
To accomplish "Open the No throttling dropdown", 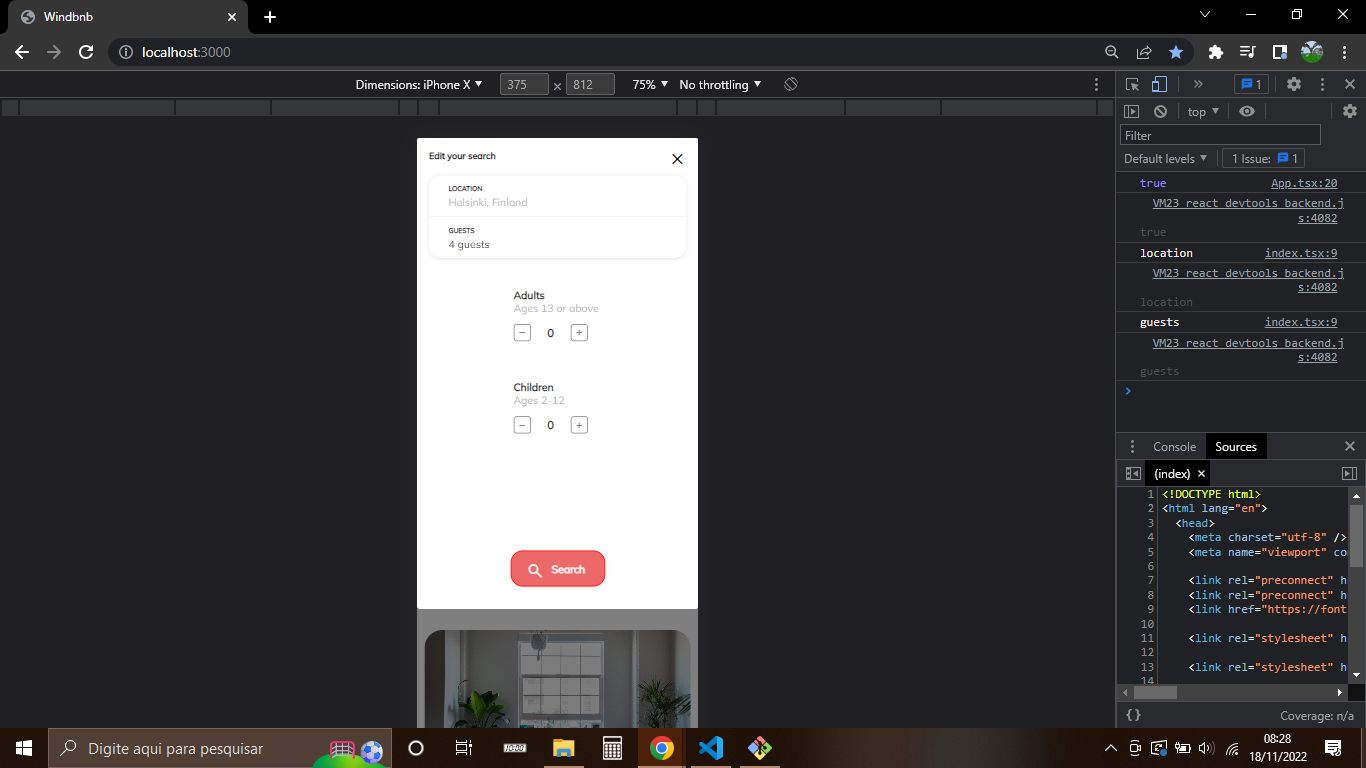I will pyautogui.click(x=719, y=85).
